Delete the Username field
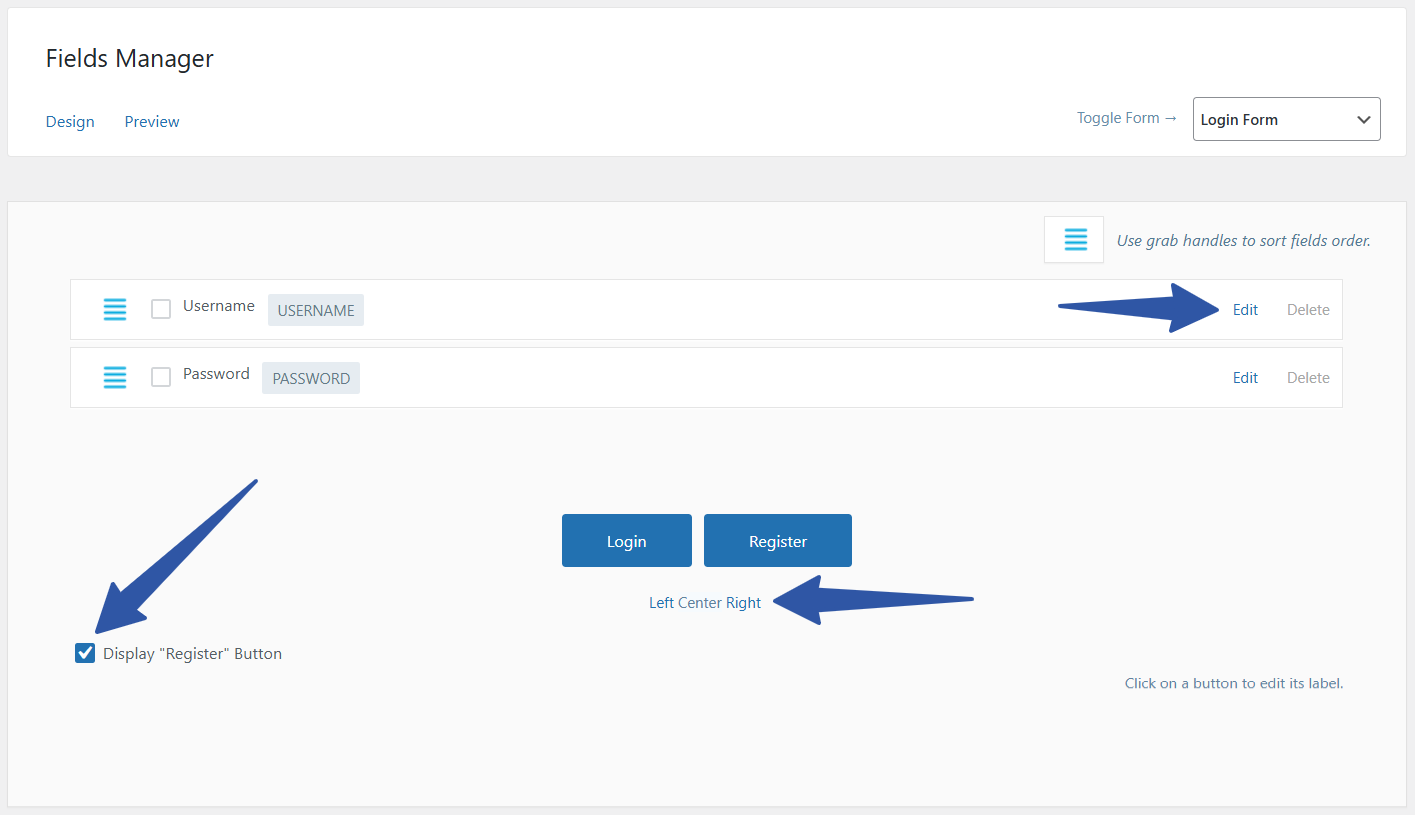The image size is (1415, 815). (x=1308, y=309)
